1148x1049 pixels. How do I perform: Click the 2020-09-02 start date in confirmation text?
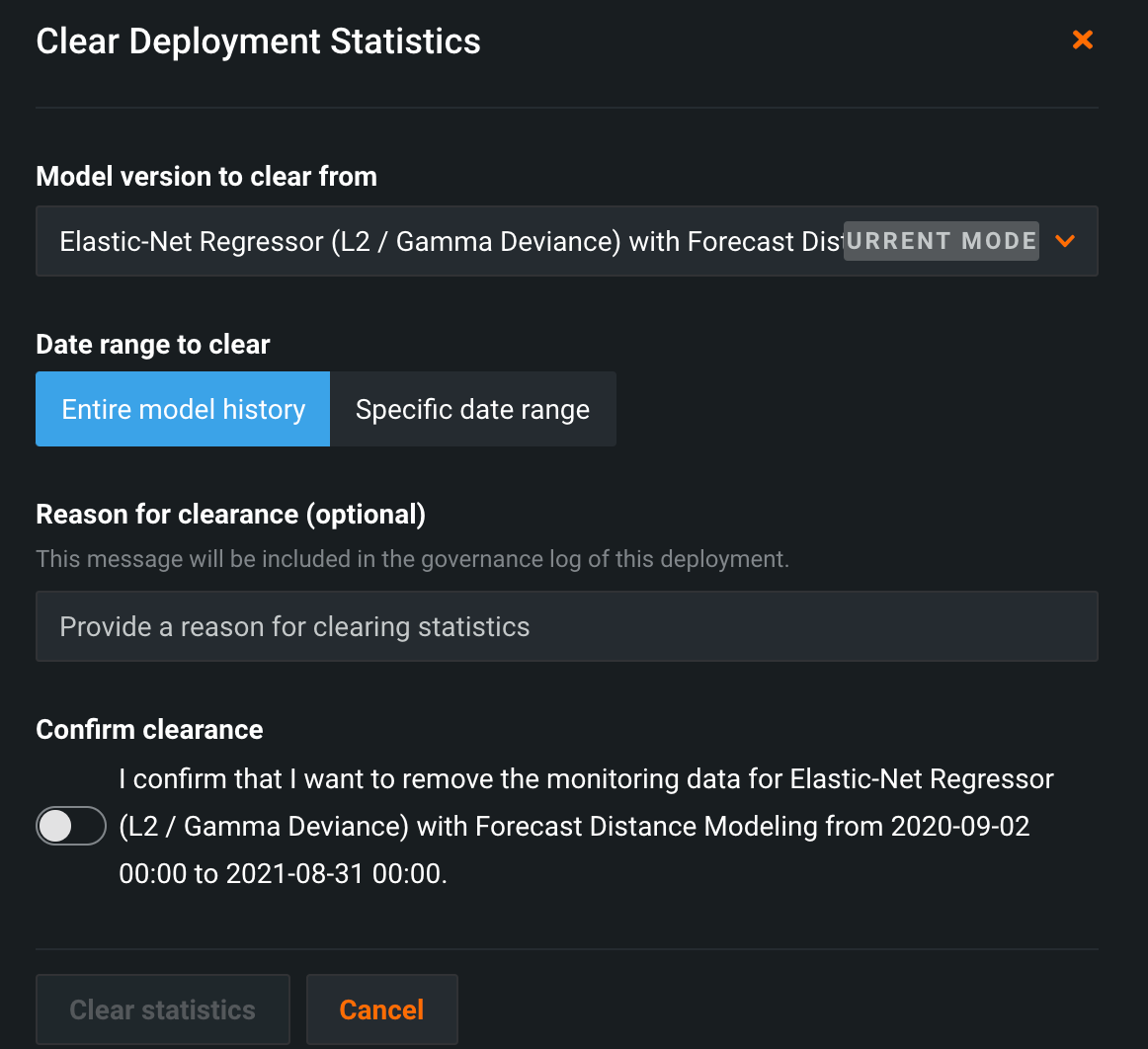click(960, 827)
